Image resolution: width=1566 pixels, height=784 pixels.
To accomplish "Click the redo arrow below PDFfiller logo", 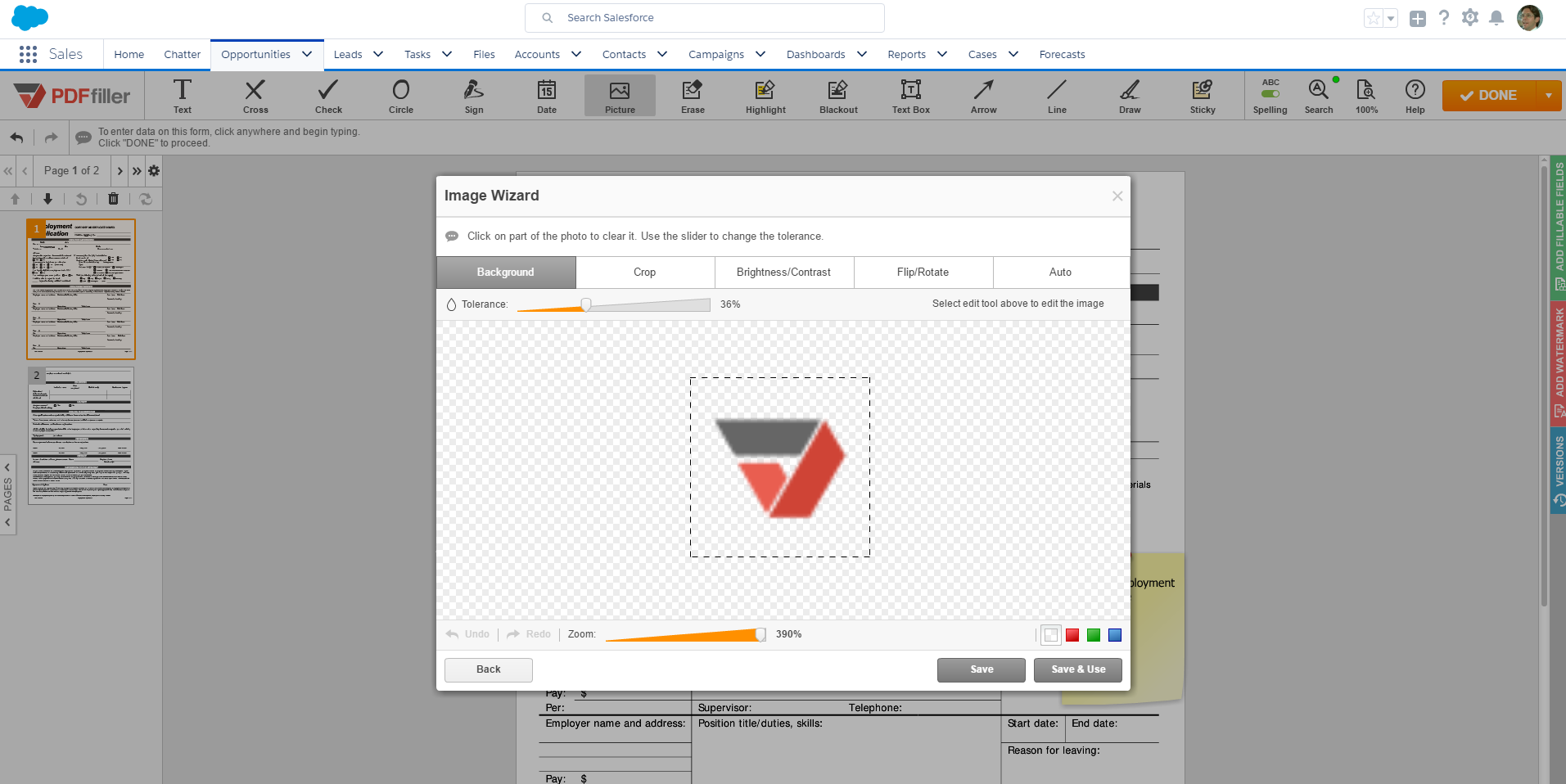I will [51, 137].
